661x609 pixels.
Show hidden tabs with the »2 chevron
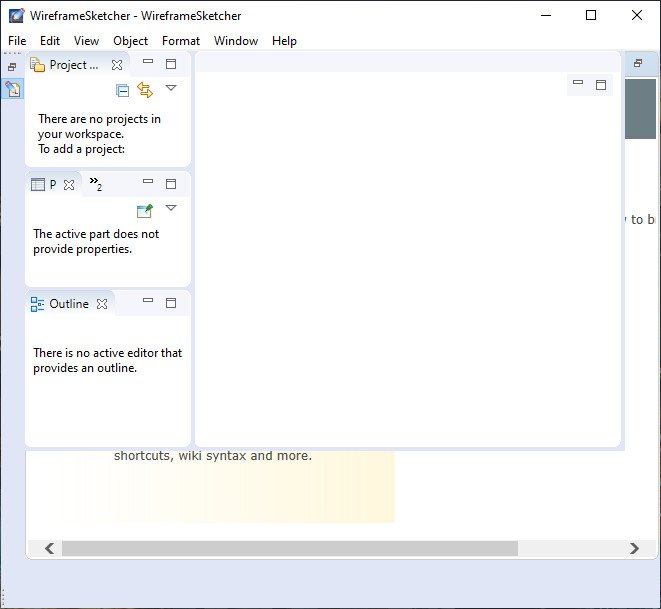click(96, 184)
